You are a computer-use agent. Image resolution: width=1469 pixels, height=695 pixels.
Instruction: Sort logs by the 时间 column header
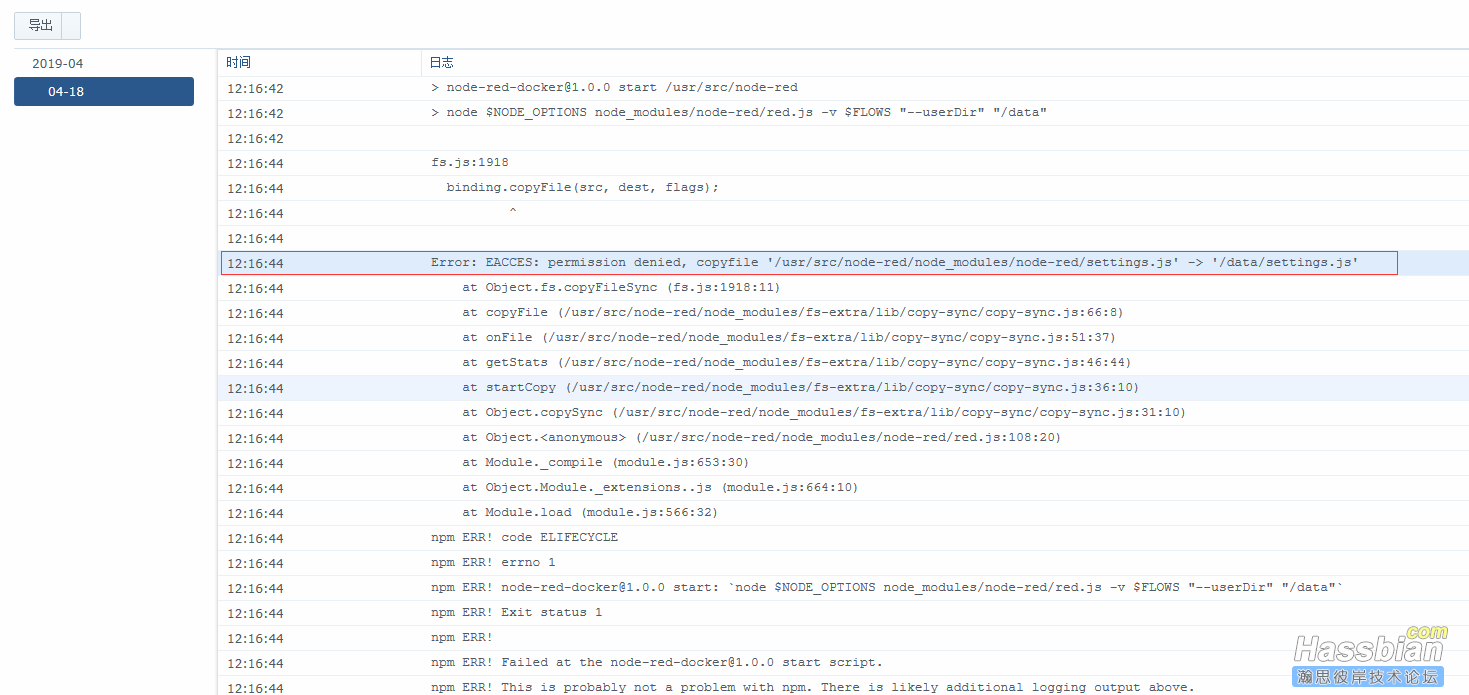tap(238, 62)
